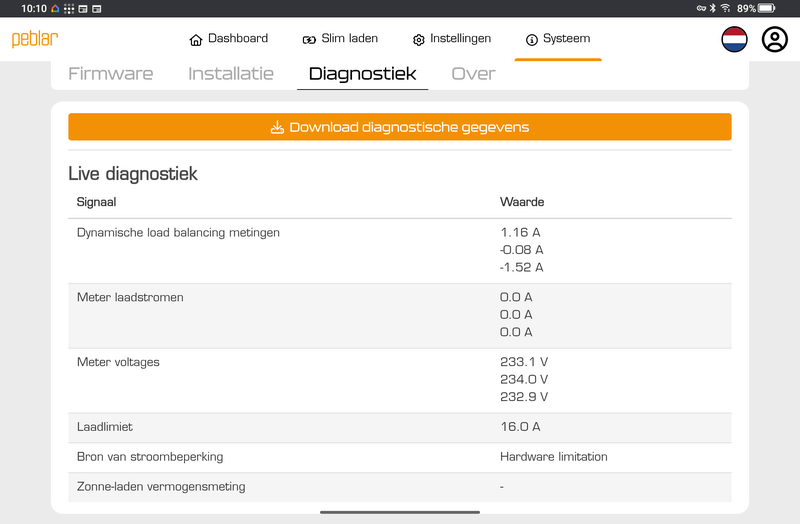
Task: Select the Laadlimiet label
Action: [x=105, y=427]
